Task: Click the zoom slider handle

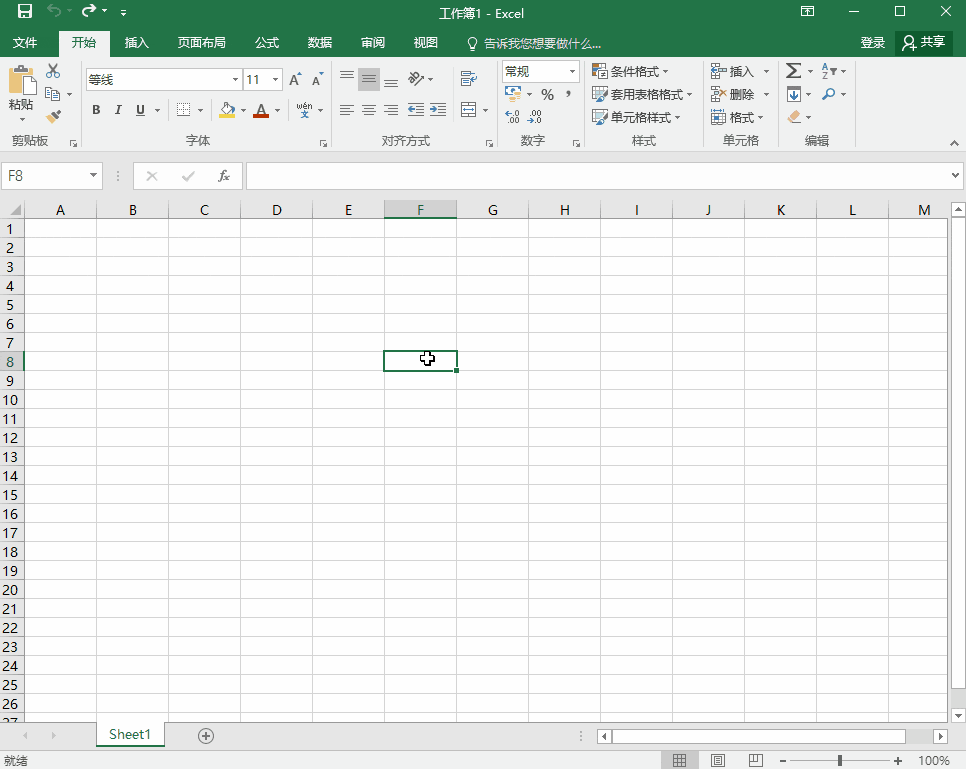Action: click(x=840, y=761)
